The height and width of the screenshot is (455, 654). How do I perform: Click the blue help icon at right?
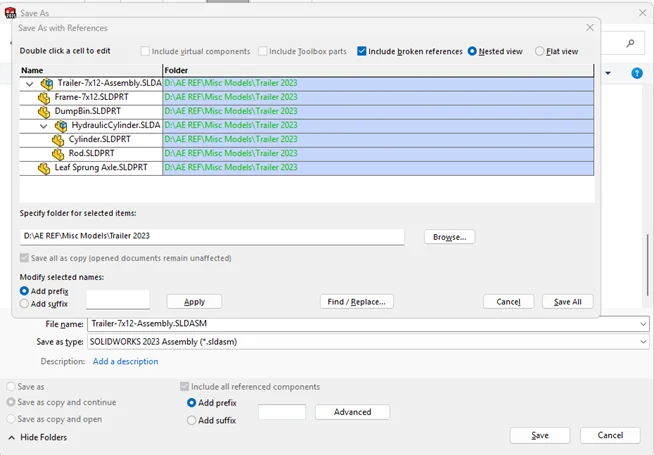click(x=636, y=73)
